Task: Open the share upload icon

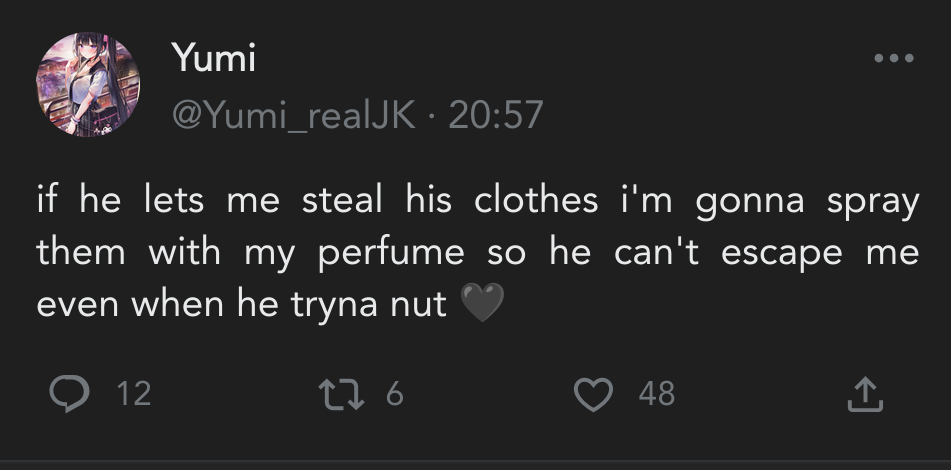Action: click(x=865, y=395)
